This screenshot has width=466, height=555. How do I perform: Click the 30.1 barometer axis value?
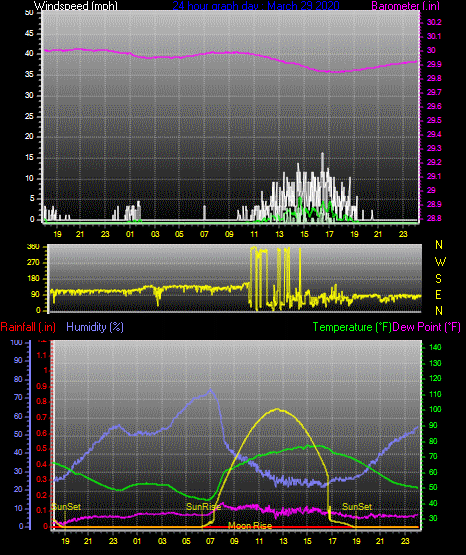click(x=434, y=36)
